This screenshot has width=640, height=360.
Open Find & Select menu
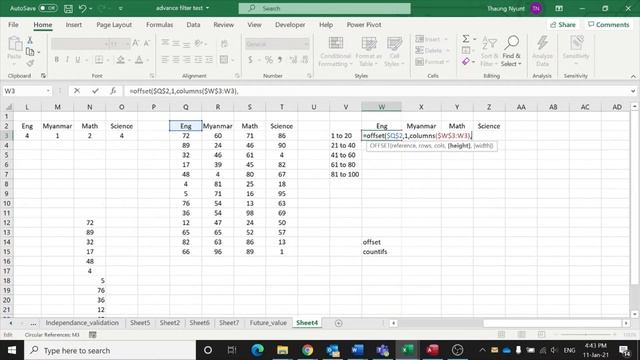pos(511,51)
